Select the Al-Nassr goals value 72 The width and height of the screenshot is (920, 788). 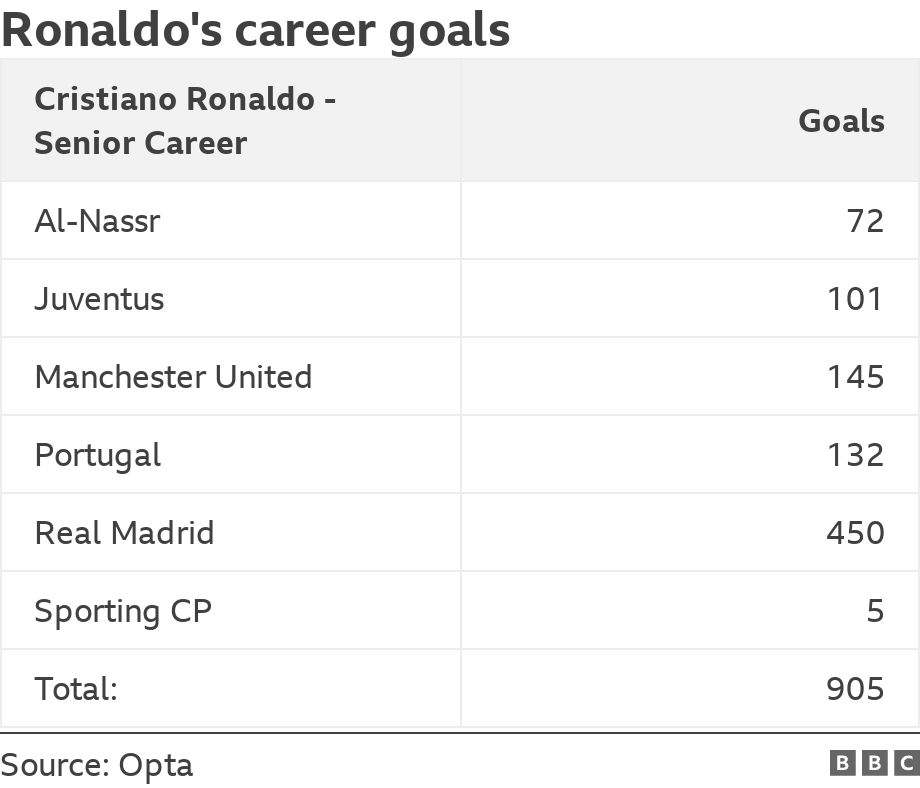(865, 220)
